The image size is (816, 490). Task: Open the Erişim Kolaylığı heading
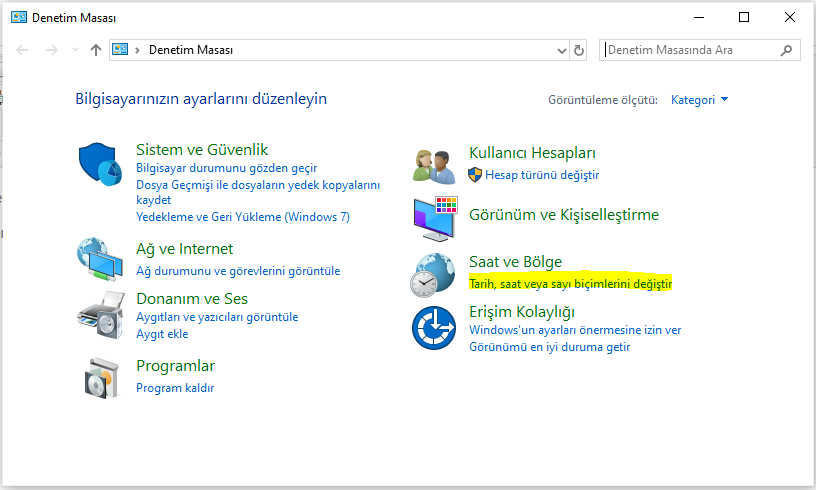tap(521, 312)
